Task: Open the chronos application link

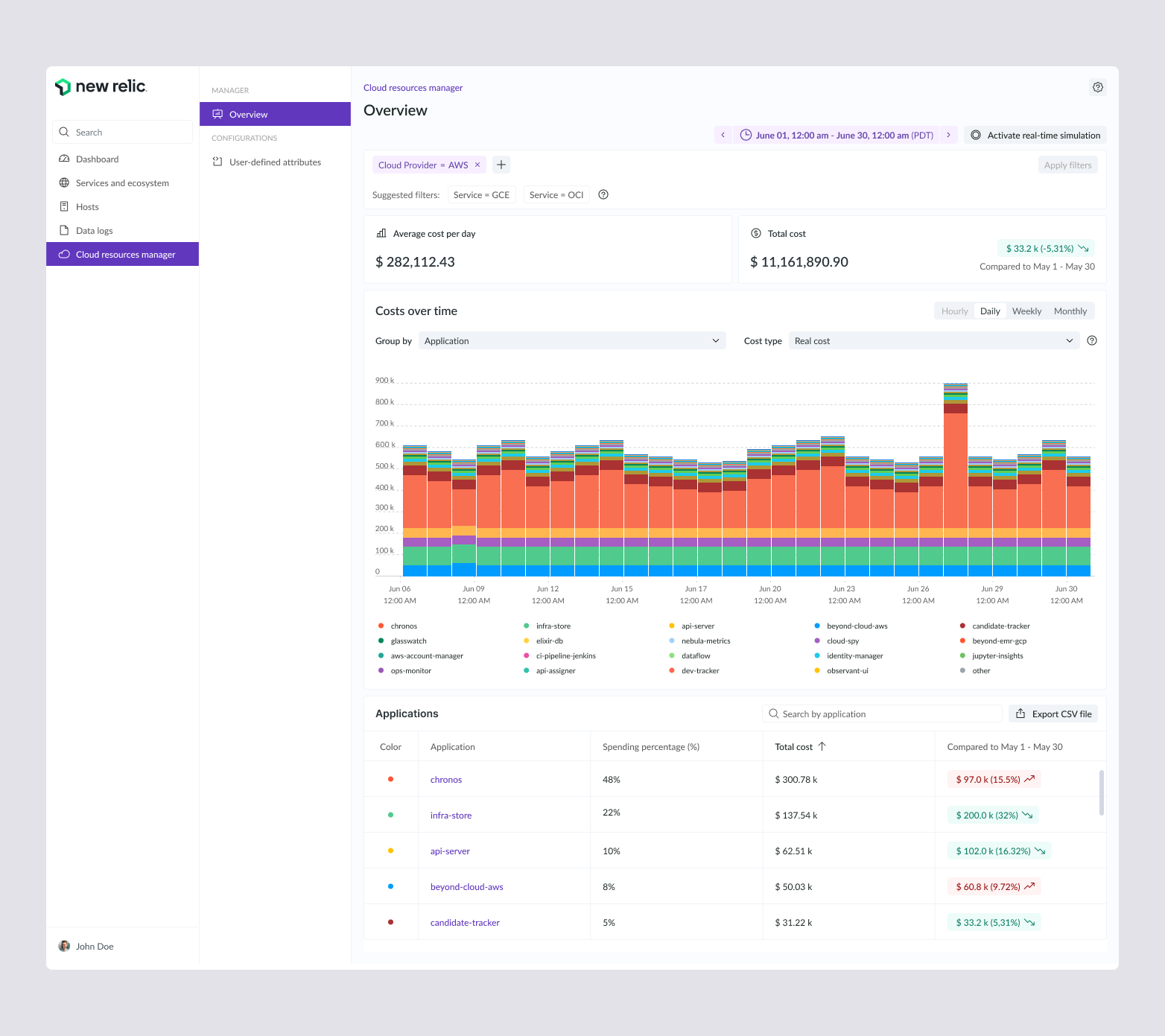Action: [446, 779]
